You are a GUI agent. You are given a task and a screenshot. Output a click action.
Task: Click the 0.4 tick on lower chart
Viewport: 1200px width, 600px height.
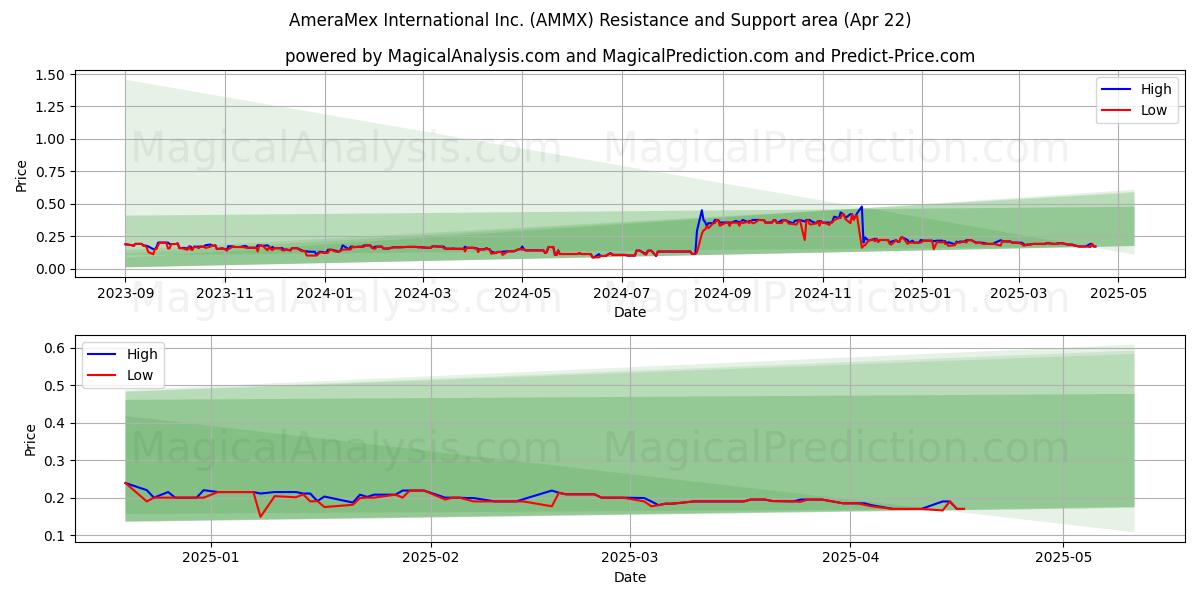(x=57, y=423)
